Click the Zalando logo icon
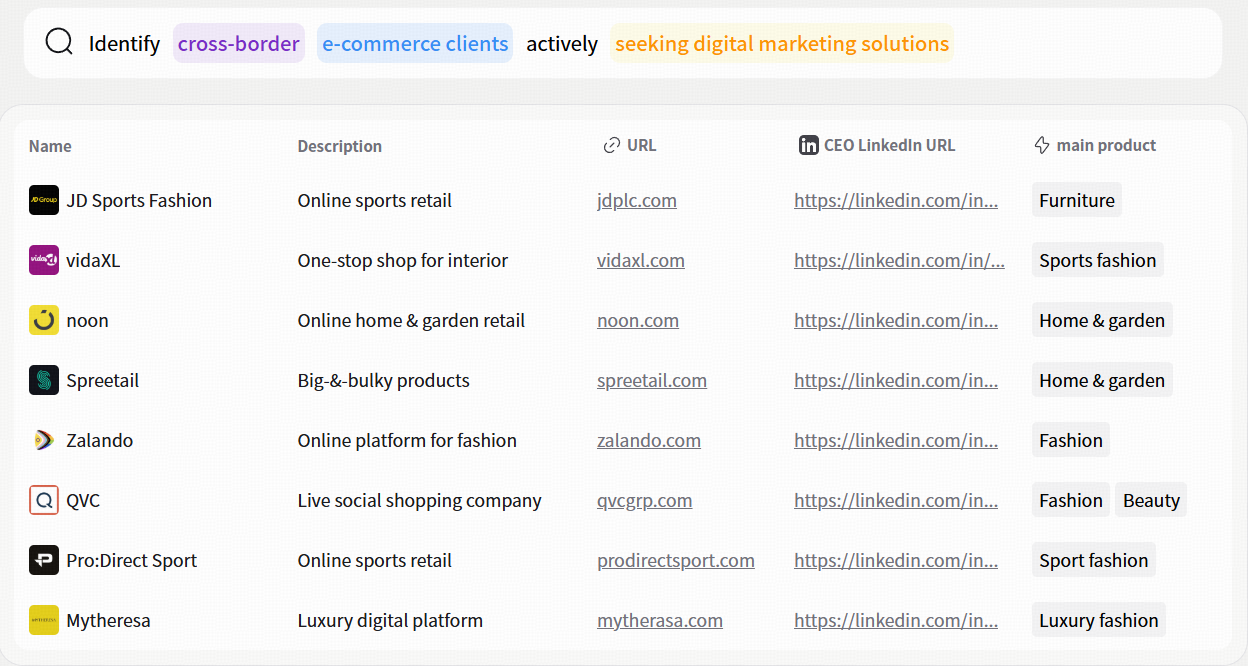1248x666 pixels. pyautogui.click(x=44, y=440)
